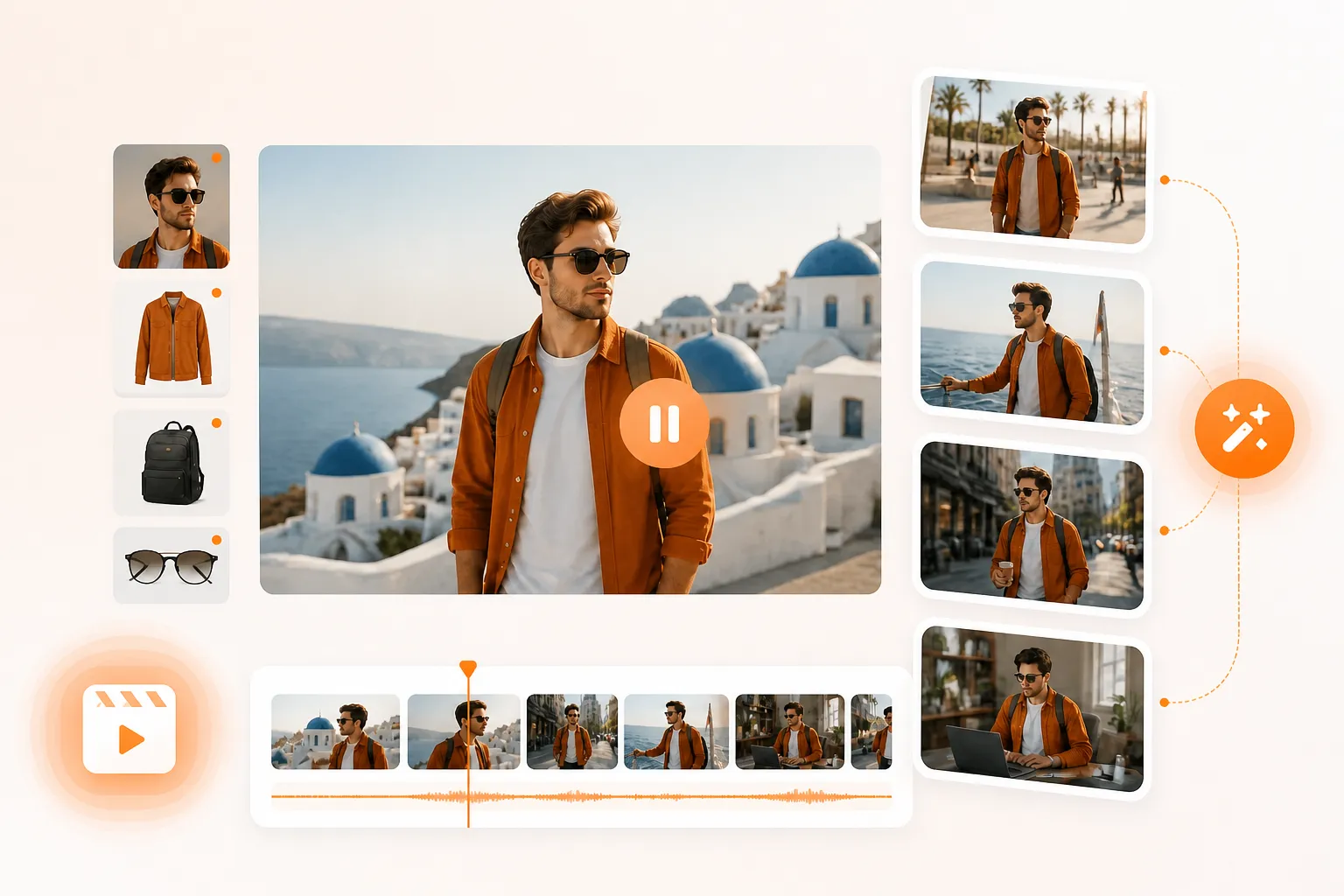Select the sailing boat clip in timeline
The height and width of the screenshot is (896, 1344).
(x=676, y=732)
